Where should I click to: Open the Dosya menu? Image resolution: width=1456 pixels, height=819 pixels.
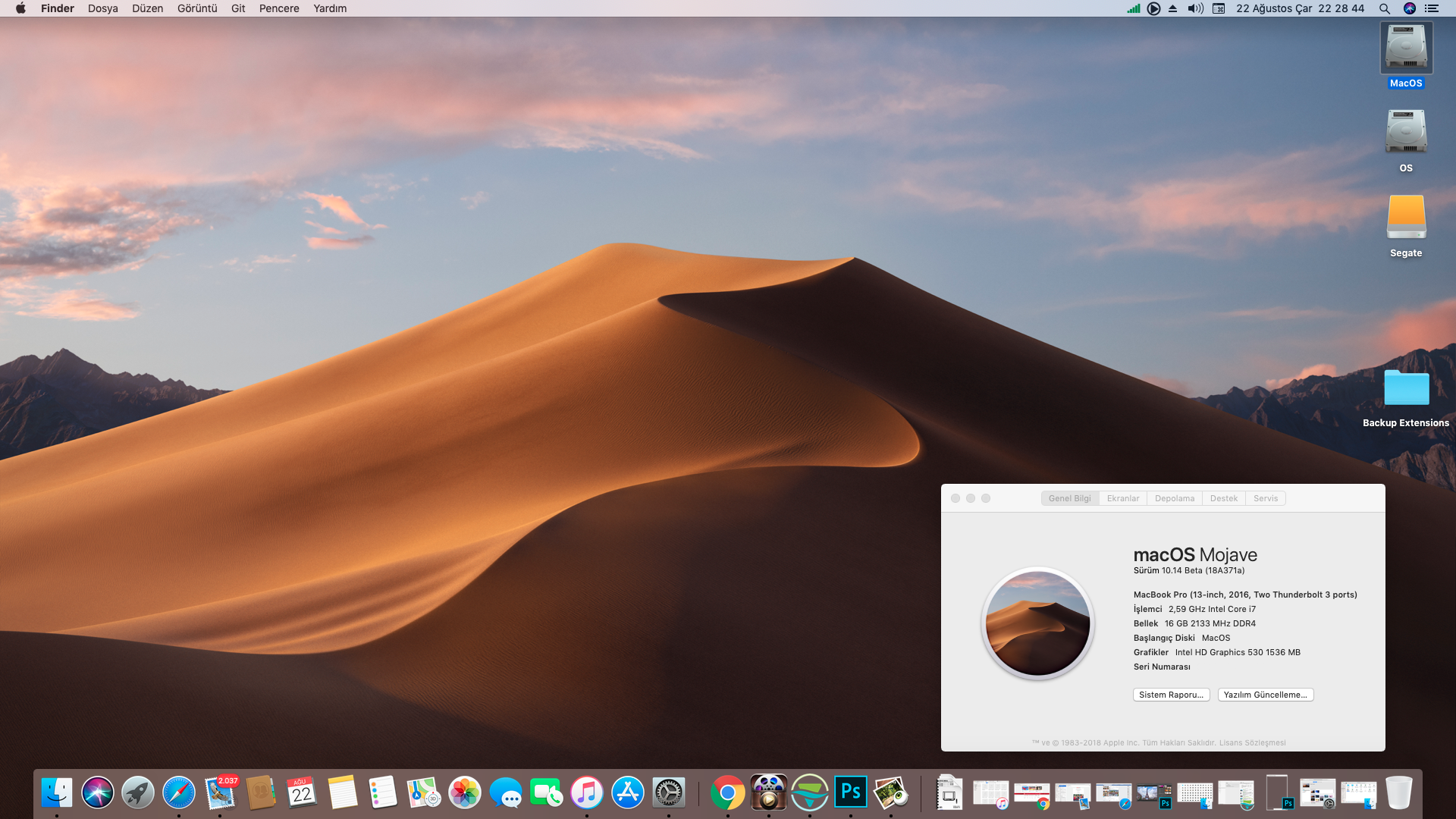(x=103, y=8)
